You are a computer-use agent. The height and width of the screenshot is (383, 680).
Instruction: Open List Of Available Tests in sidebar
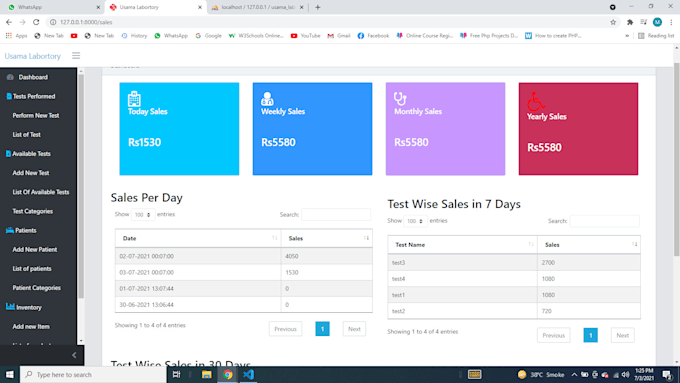click(41, 192)
